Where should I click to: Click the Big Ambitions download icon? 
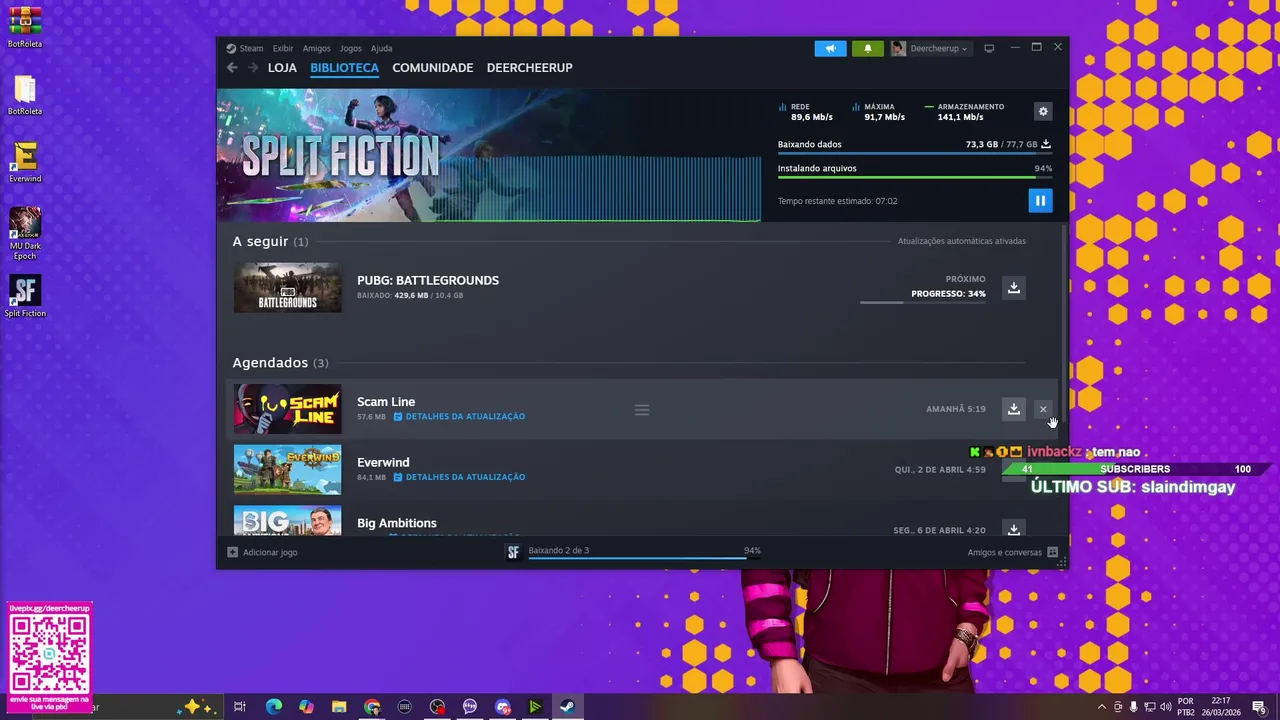pyautogui.click(x=1013, y=529)
